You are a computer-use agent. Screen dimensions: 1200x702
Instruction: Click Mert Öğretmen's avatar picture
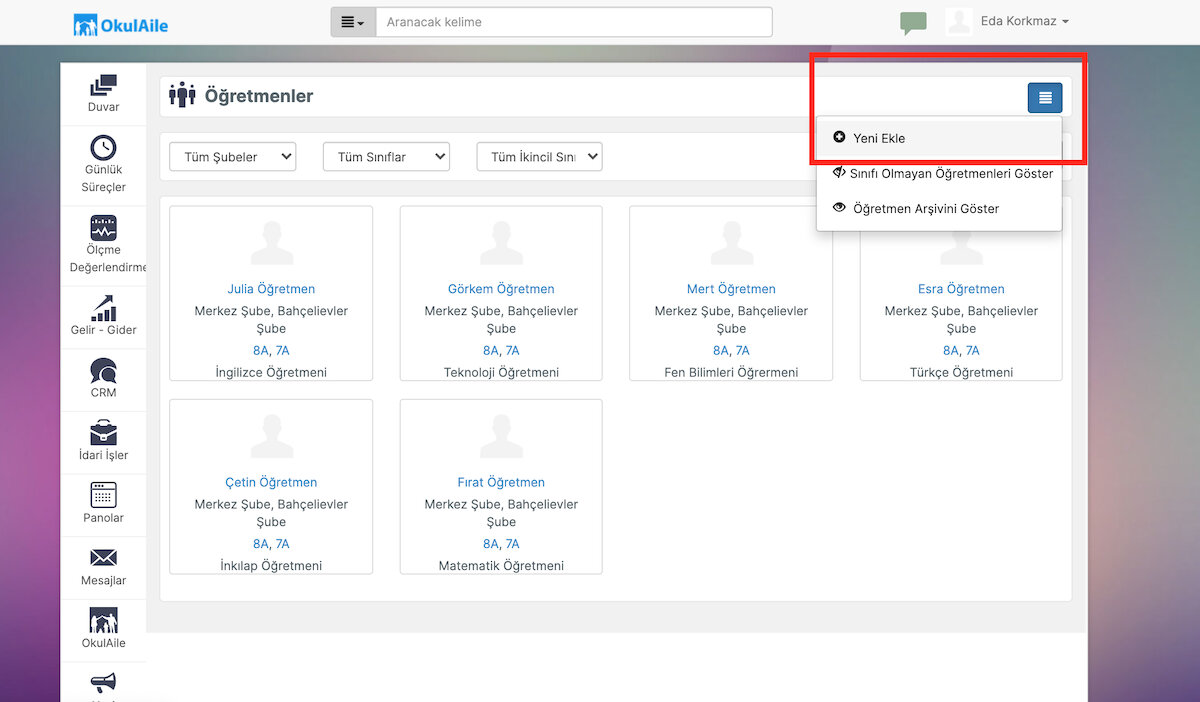pos(731,243)
